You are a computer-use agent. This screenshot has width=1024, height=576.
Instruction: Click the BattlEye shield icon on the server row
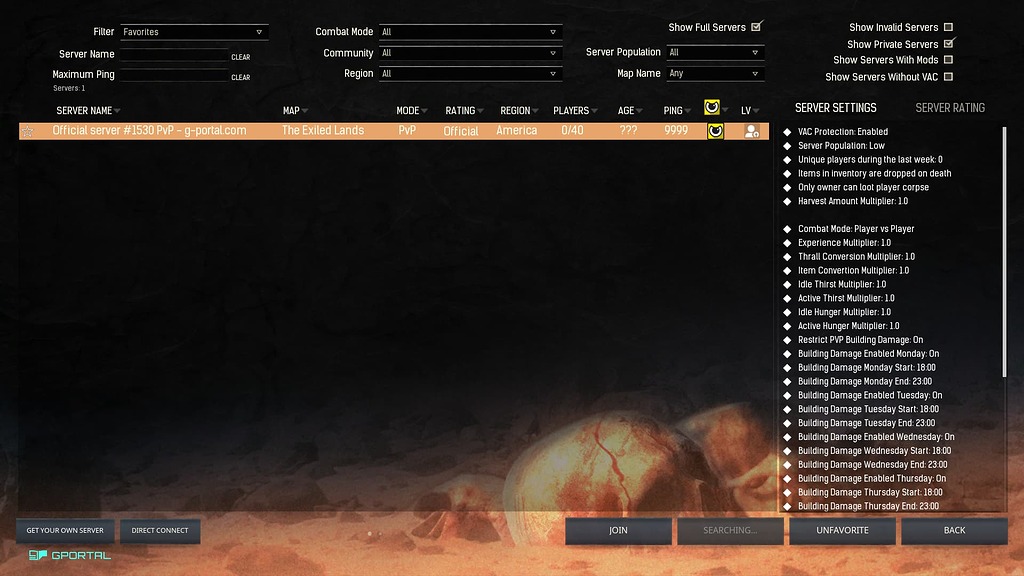point(716,130)
